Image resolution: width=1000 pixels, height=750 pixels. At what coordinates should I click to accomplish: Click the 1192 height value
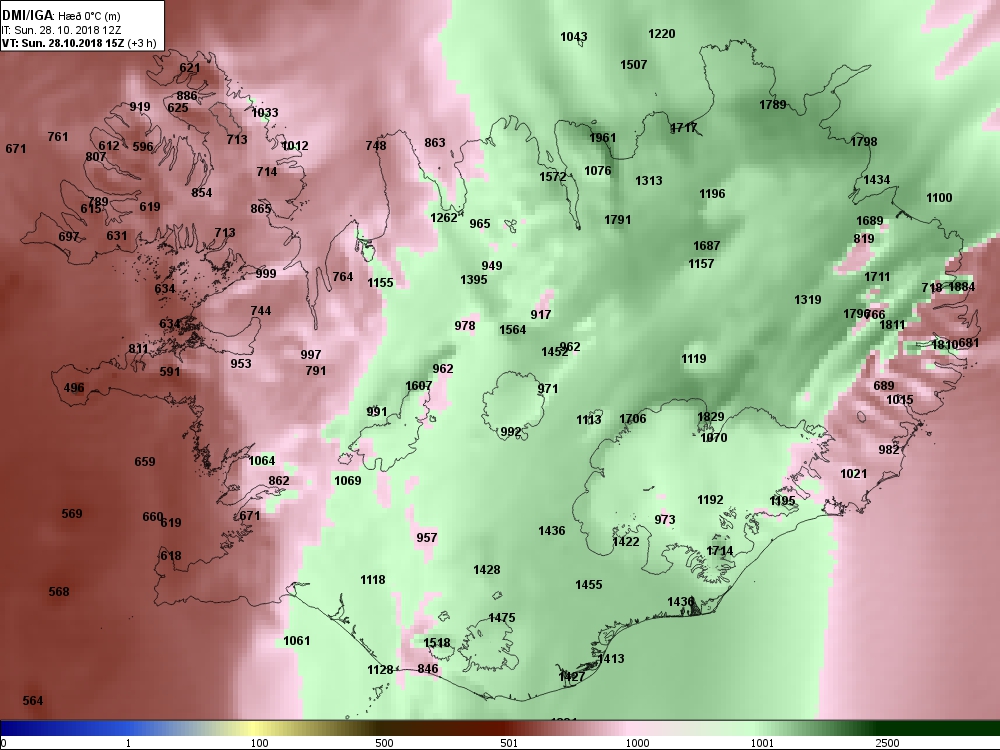[710, 500]
